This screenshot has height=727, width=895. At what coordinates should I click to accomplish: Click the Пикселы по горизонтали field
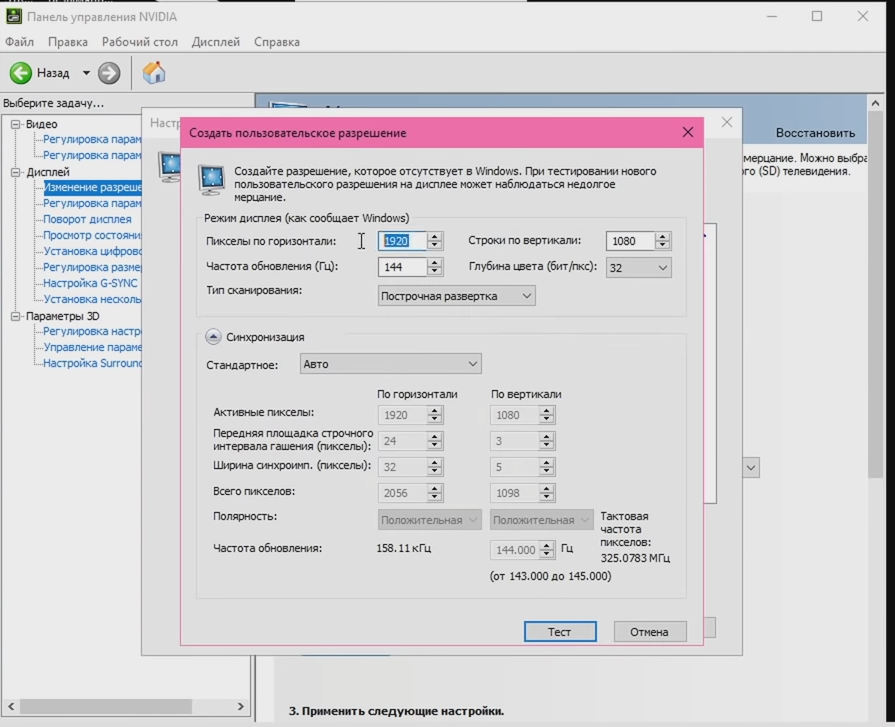(x=402, y=241)
